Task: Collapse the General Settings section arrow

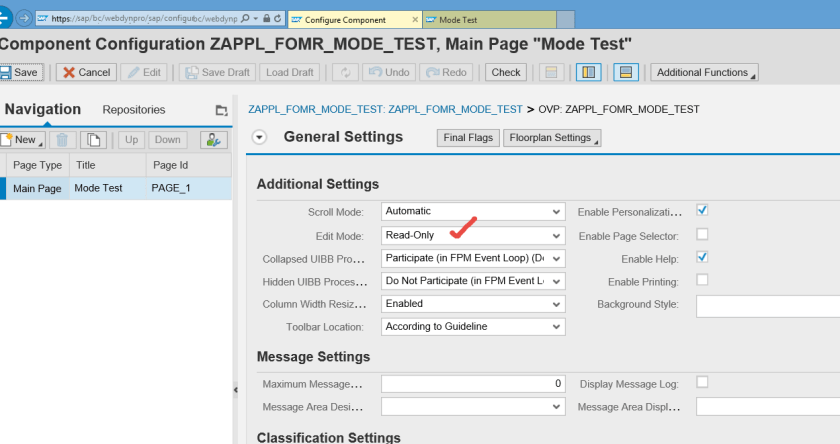Action: 260,138
